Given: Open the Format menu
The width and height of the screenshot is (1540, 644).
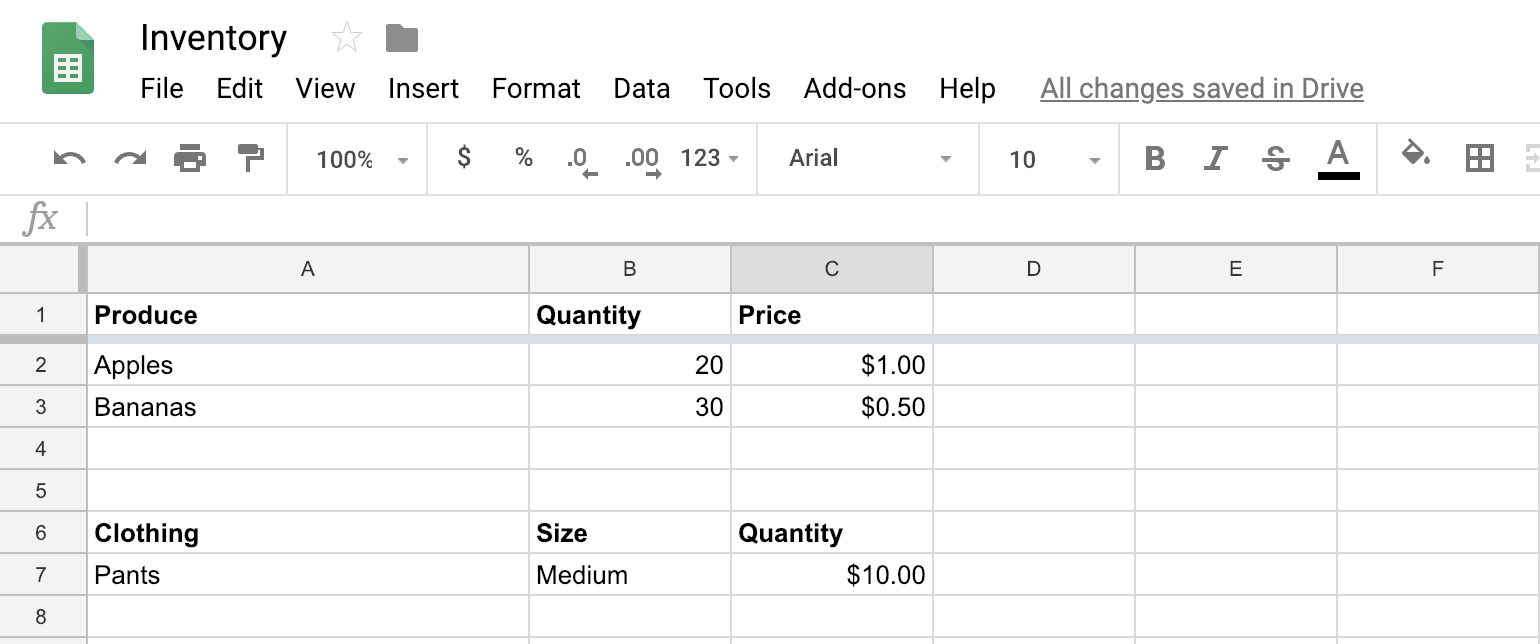Looking at the screenshot, I should (x=536, y=89).
